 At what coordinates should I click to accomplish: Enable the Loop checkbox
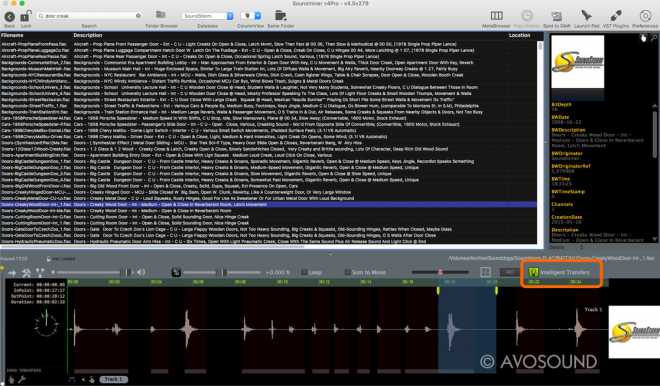coord(304,272)
